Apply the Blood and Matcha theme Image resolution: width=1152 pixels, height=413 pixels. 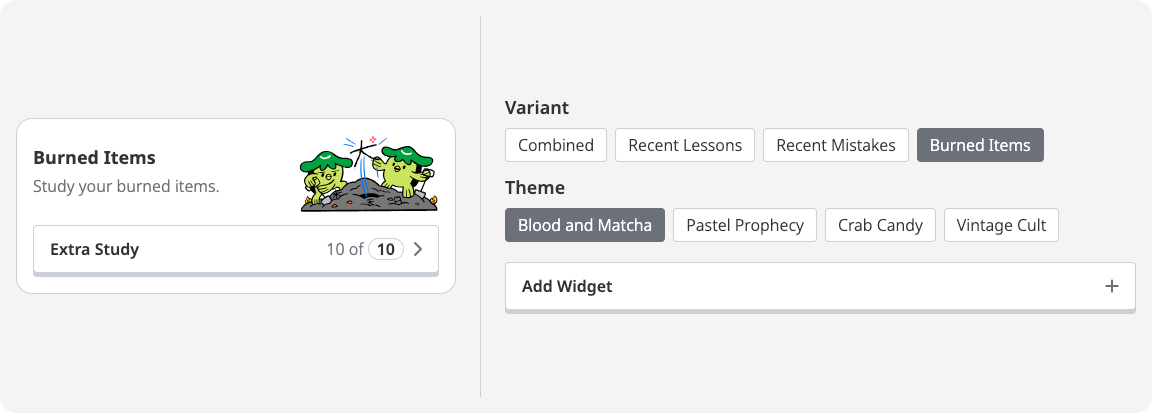(x=585, y=225)
